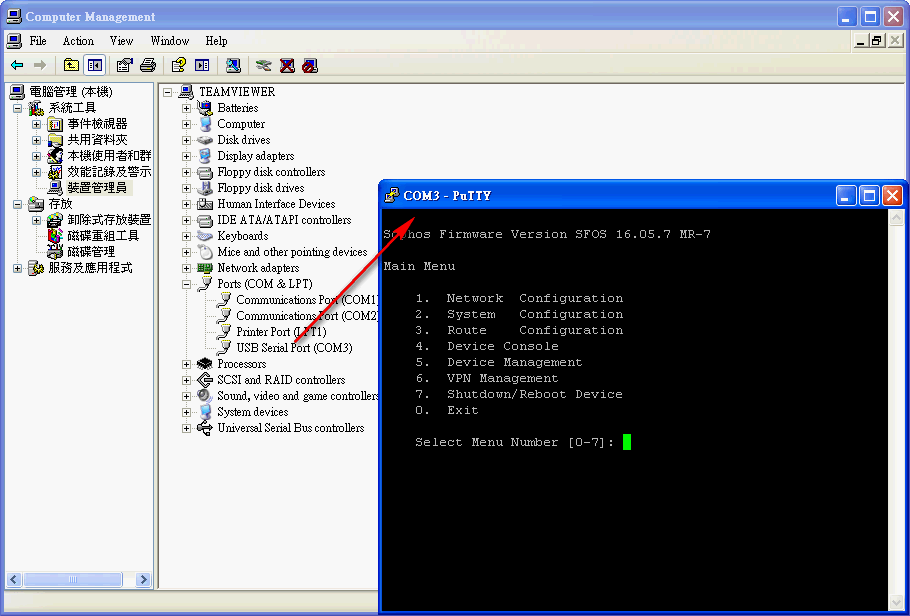This screenshot has height=616, width=910.
Task: Click the Update driver toolbar icon
Action: pos(263,66)
